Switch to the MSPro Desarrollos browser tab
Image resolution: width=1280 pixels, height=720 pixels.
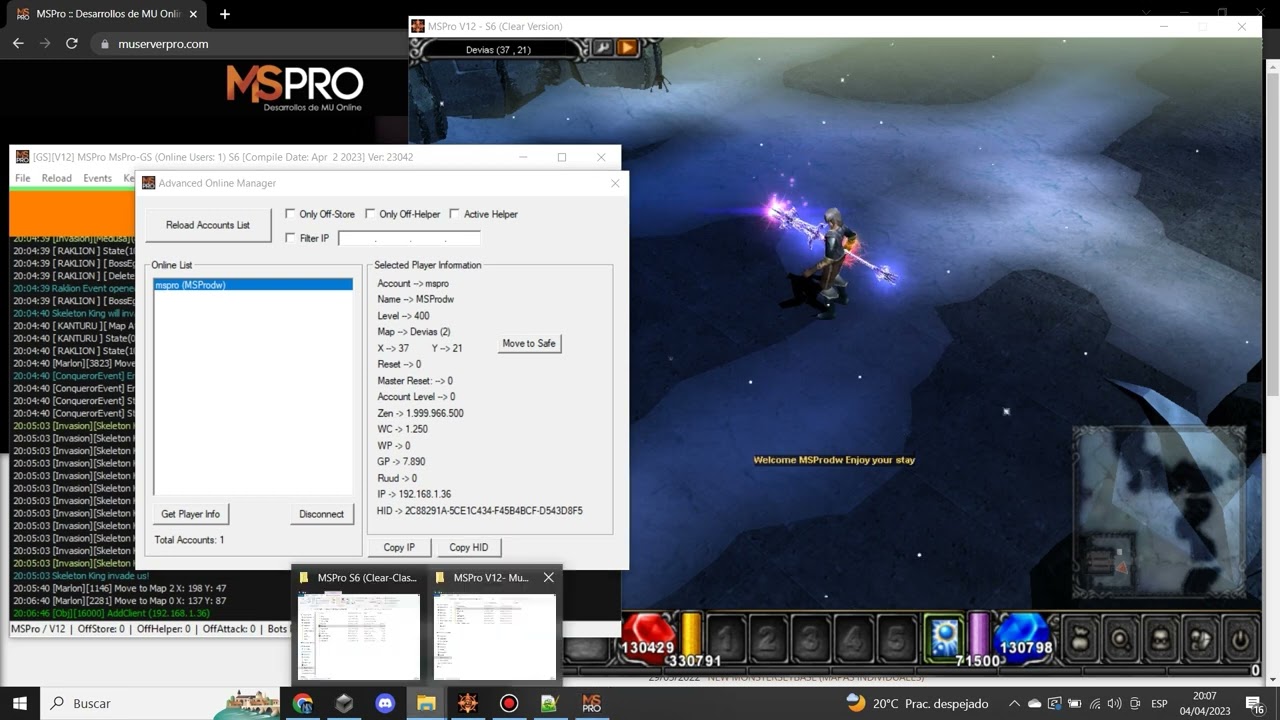click(105, 14)
